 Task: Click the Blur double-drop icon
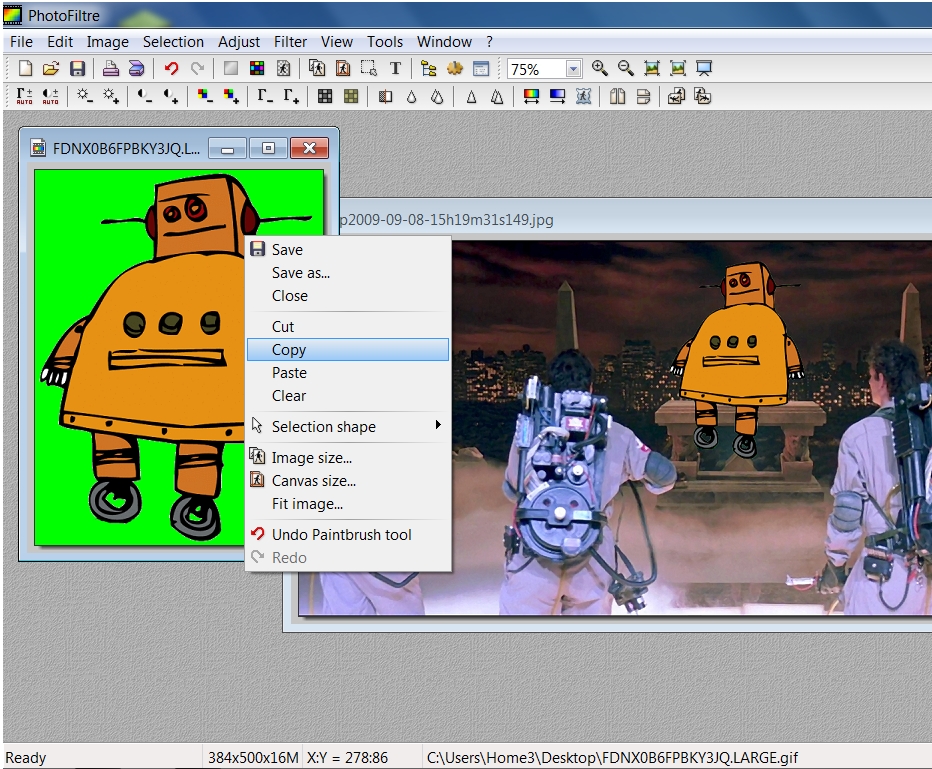pyautogui.click(x=437, y=96)
